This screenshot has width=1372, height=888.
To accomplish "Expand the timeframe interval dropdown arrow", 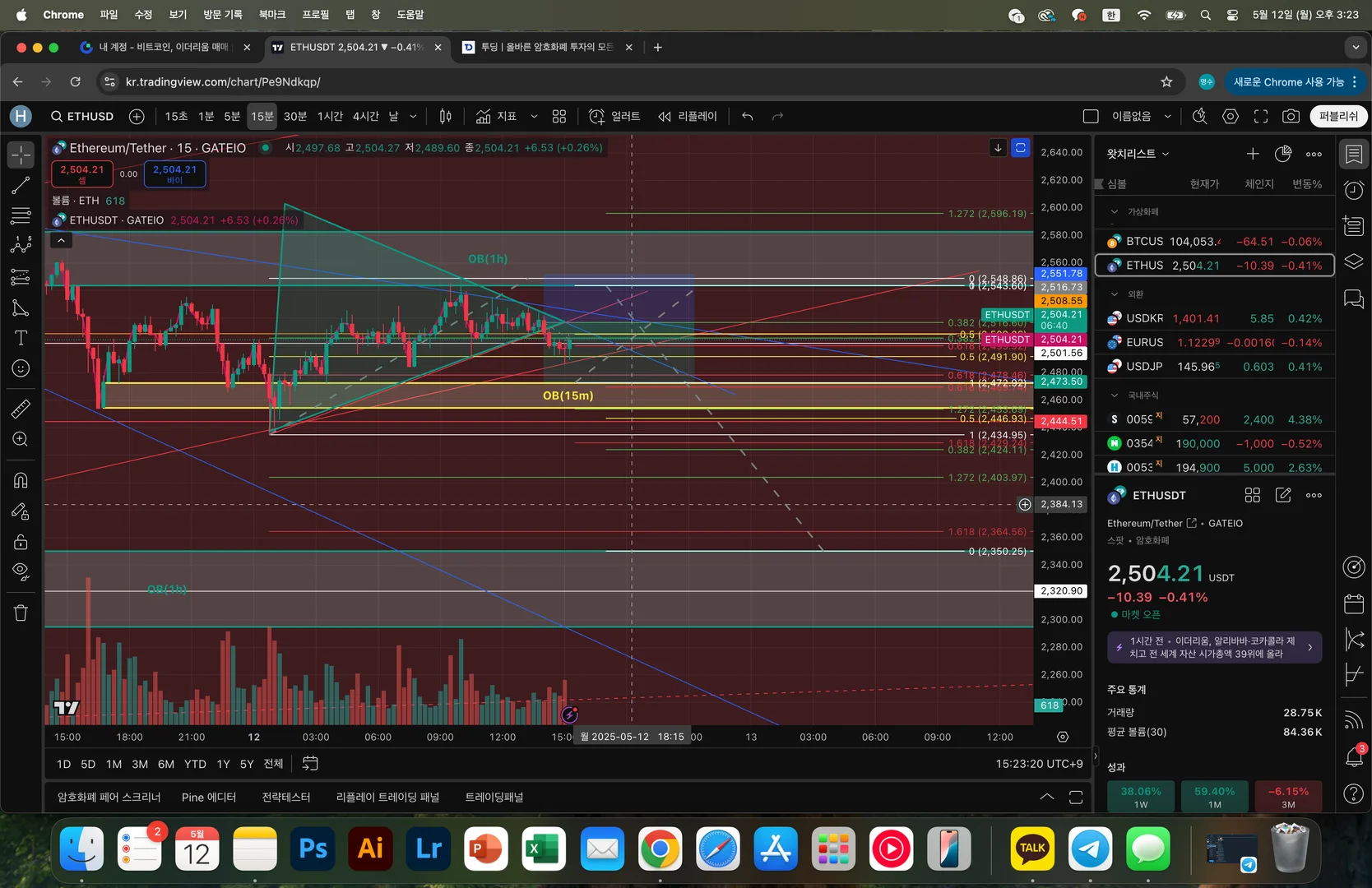I will (x=413, y=117).
